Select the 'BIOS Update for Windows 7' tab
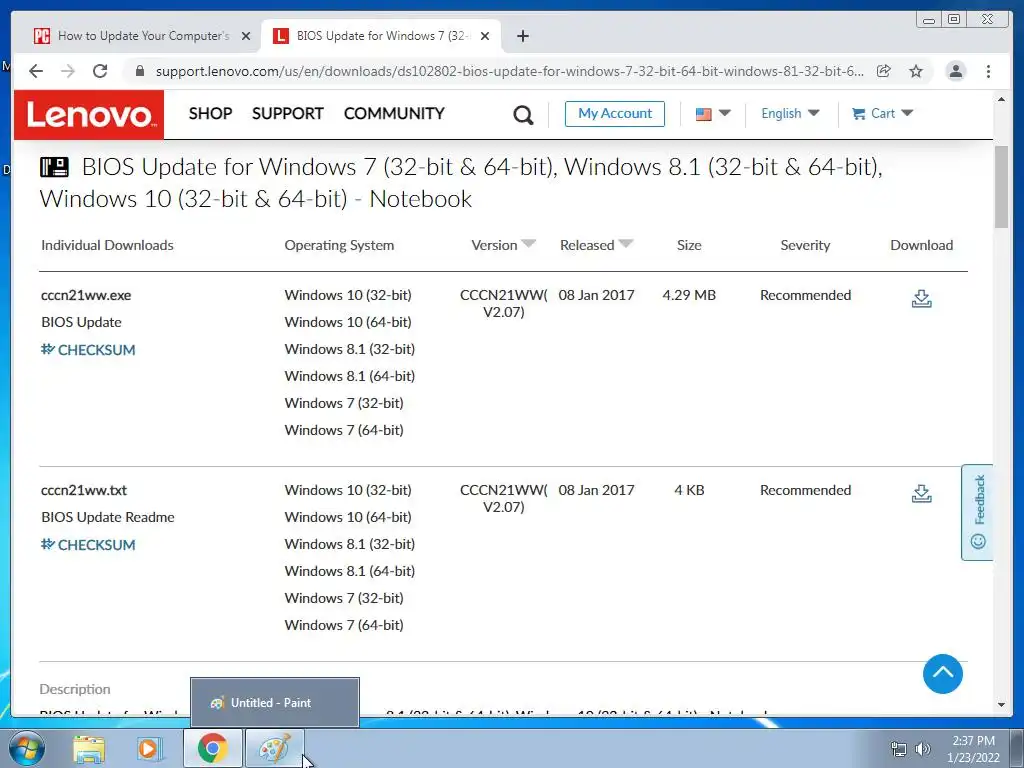This screenshot has width=1024, height=768. click(x=383, y=36)
